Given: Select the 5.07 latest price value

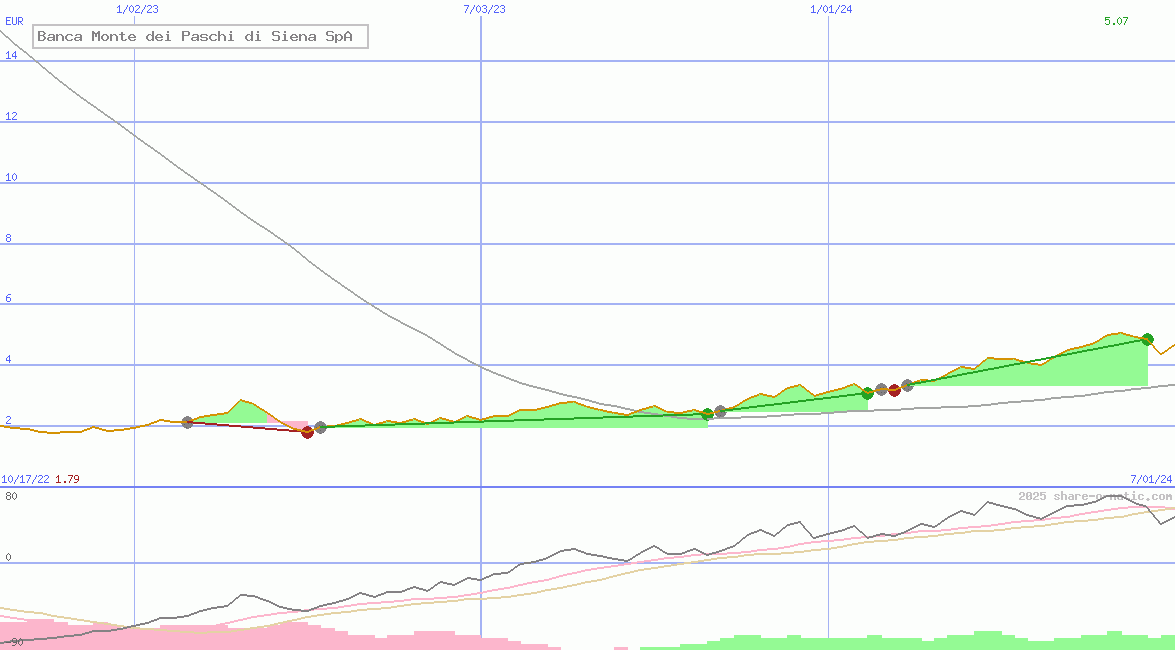Looking at the screenshot, I should click(1116, 21).
